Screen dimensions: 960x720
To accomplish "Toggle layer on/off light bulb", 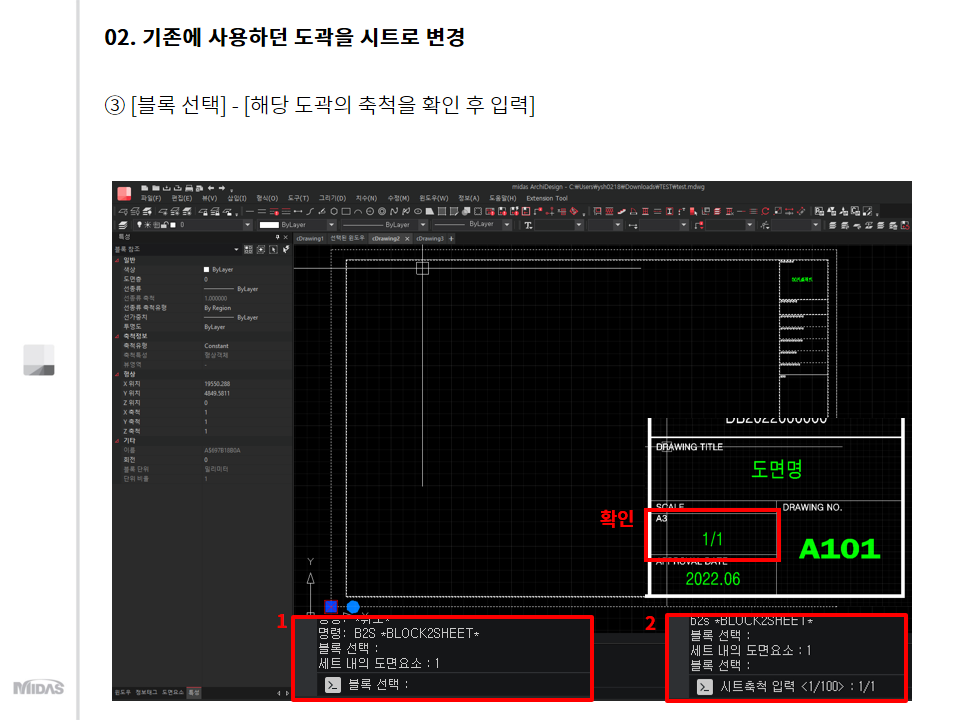I will click(139, 225).
